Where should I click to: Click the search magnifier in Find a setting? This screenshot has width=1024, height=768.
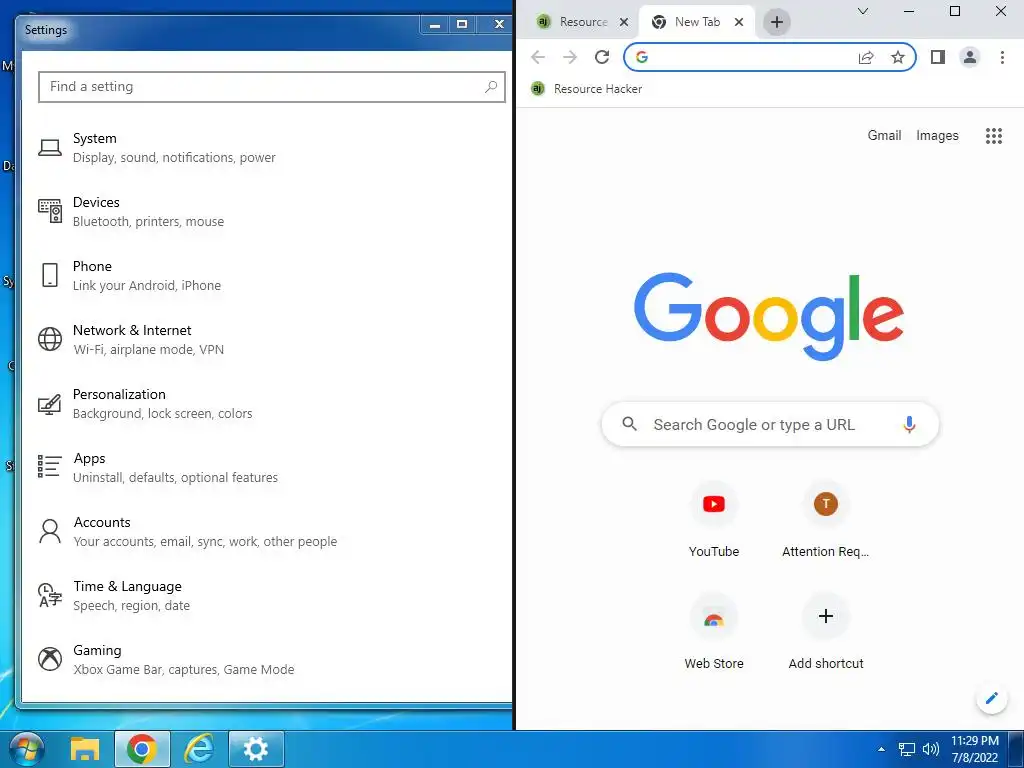point(491,86)
